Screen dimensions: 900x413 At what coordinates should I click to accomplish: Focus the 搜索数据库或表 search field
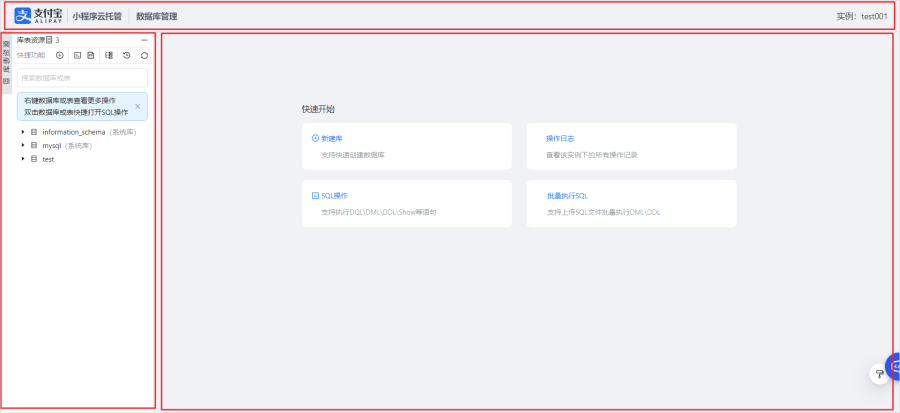tap(82, 77)
